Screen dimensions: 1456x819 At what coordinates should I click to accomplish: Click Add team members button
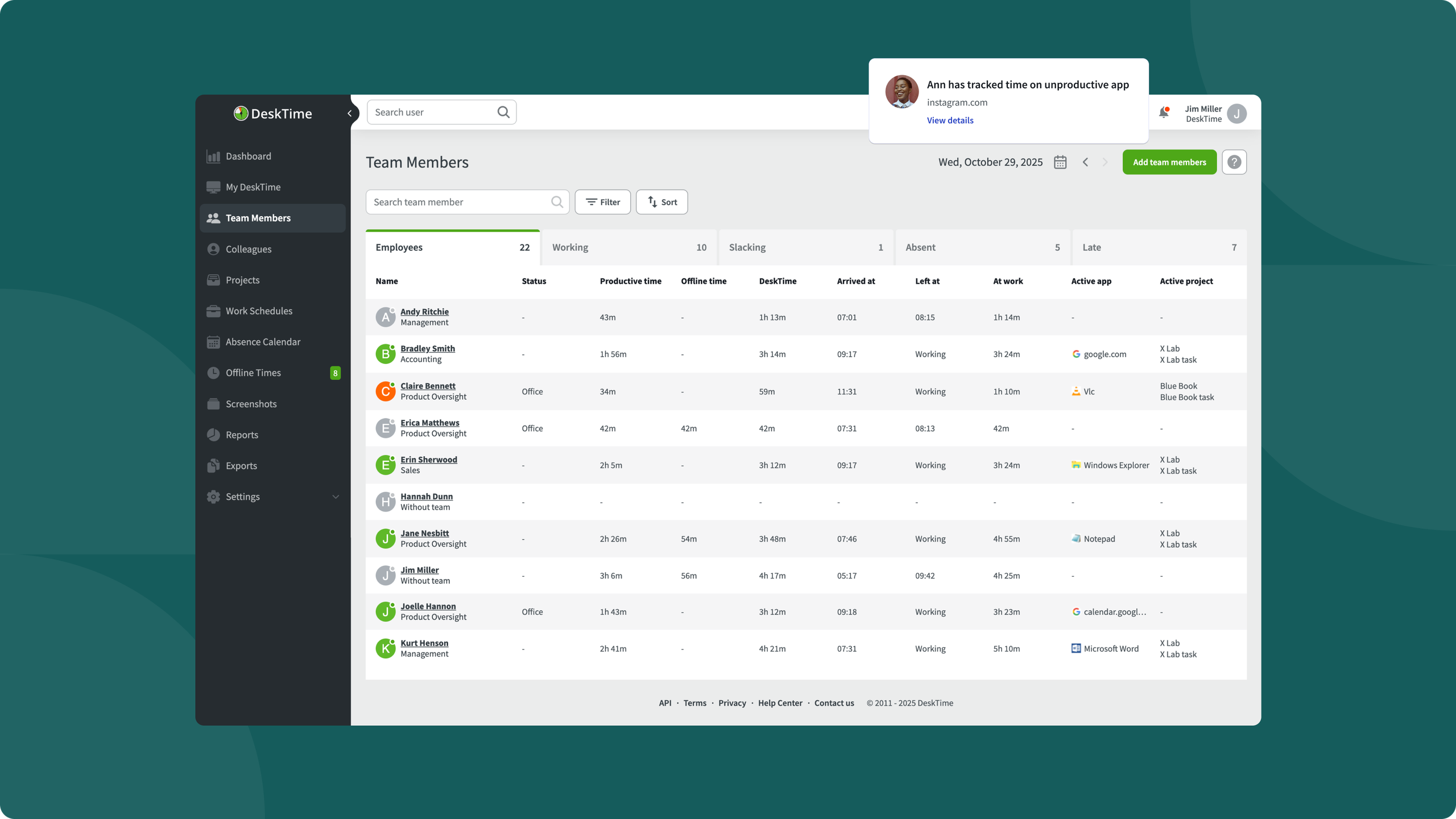tap(1169, 162)
